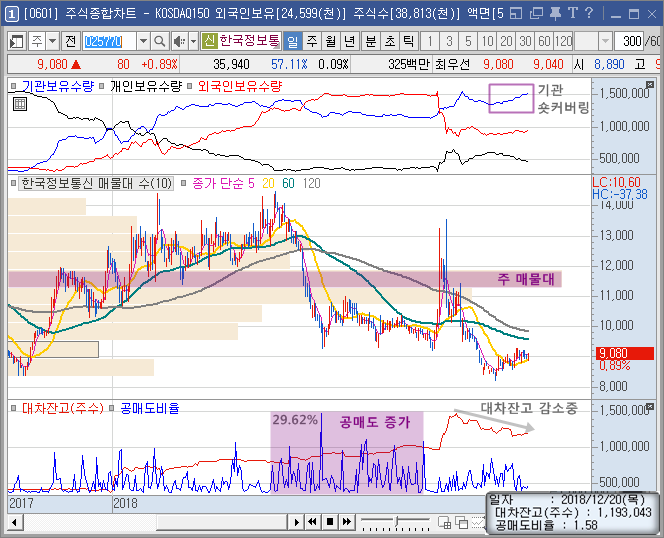Select the 일 daily chart period
The width and height of the screenshot is (664, 538).
point(293,42)
